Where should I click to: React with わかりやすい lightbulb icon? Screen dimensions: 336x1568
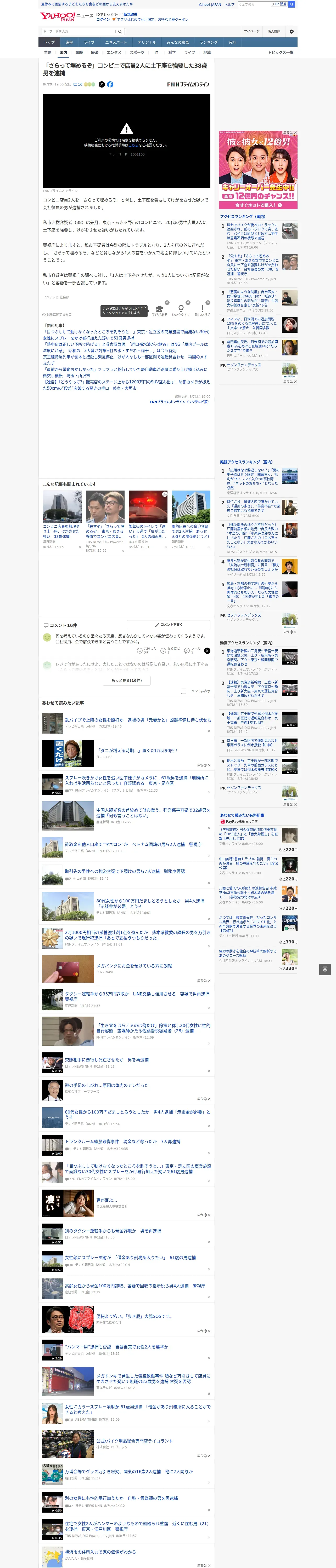181,309
